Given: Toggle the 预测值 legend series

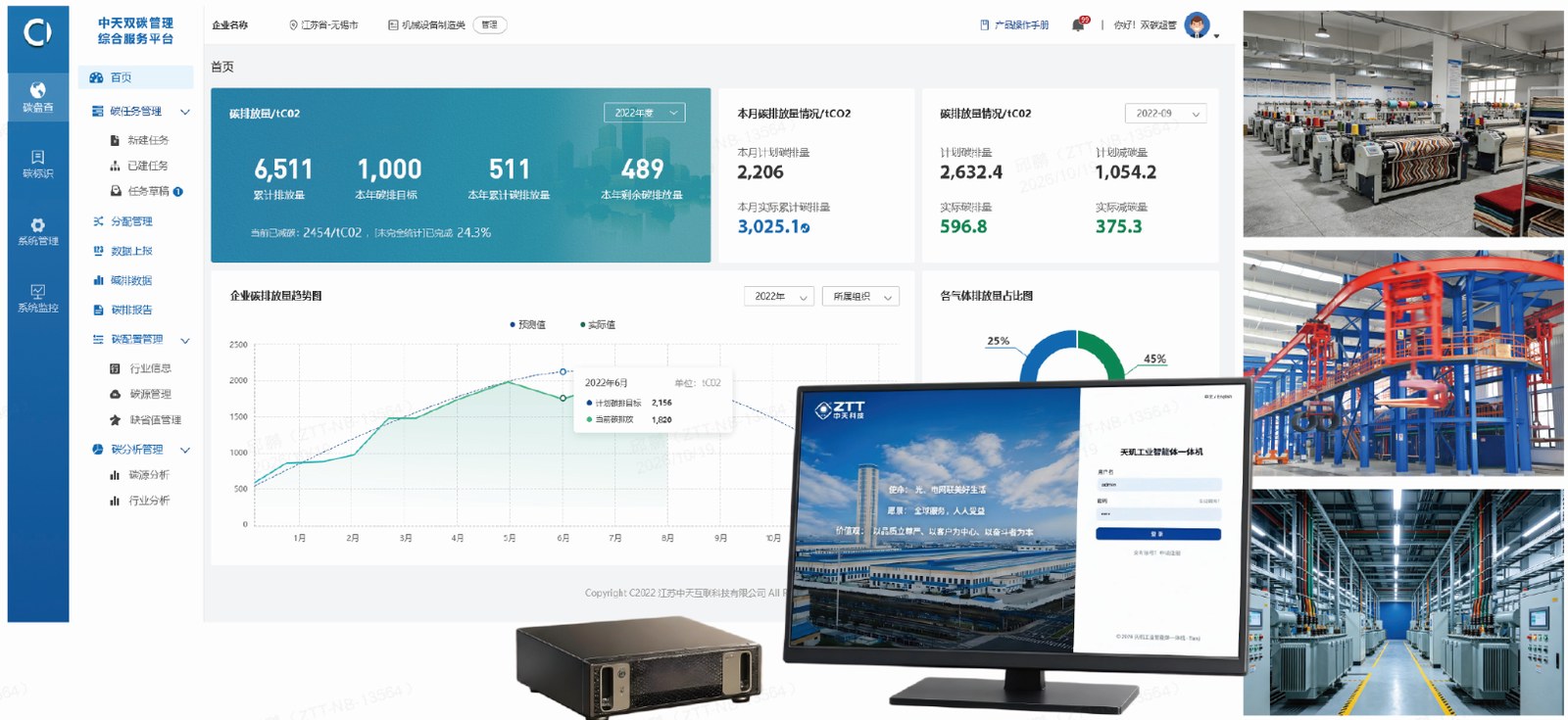Looking at the screenshot, I should pyautogui.click(x=528, y=324).
